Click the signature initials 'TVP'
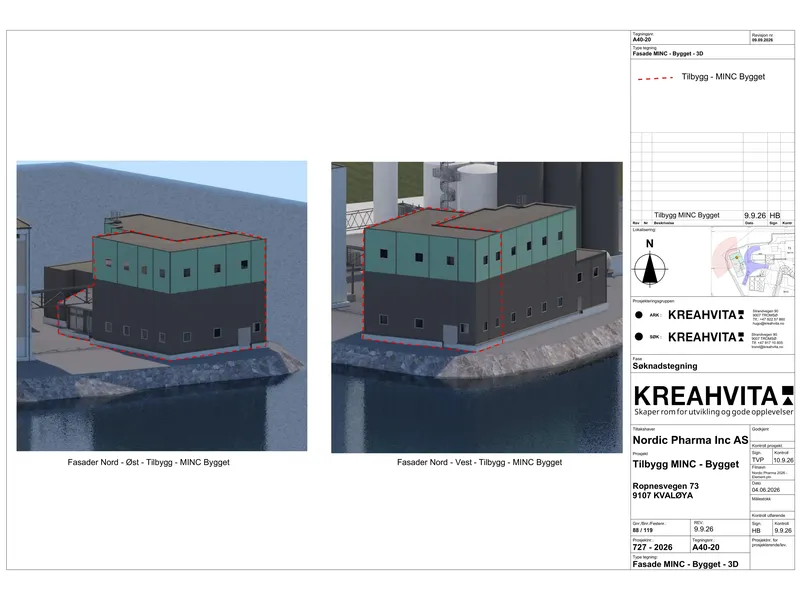Viewport: 800px width, 600px height. tap(758, 460)
